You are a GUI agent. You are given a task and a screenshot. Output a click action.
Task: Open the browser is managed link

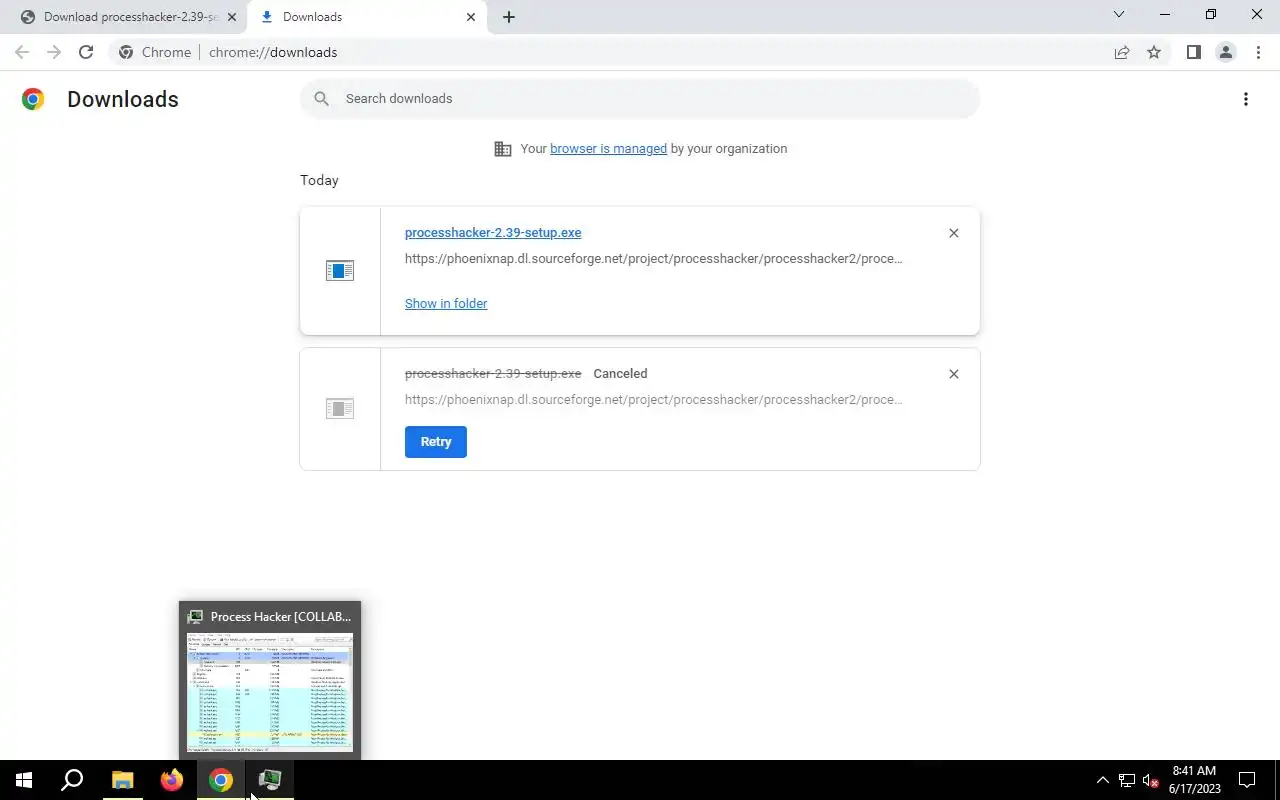608,148
